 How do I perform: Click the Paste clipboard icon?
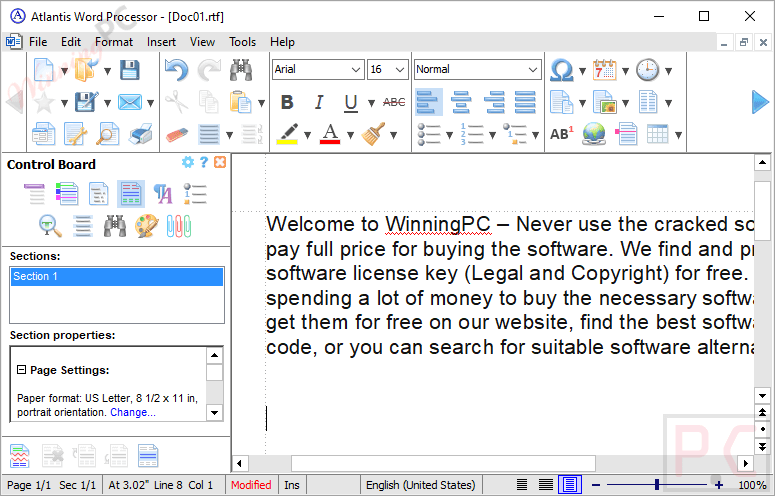[241, 102]
